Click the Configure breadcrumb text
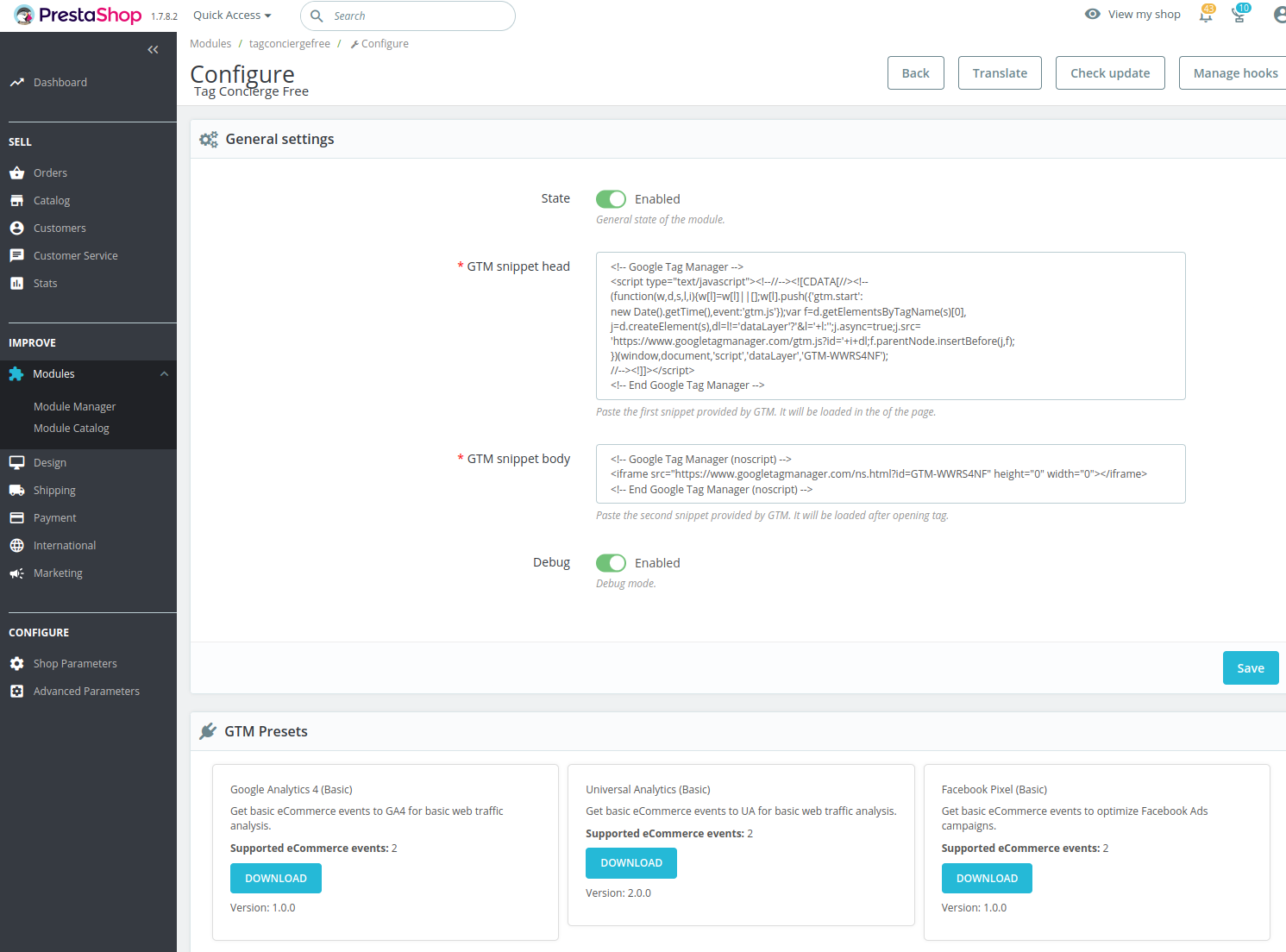 point(385,44)
